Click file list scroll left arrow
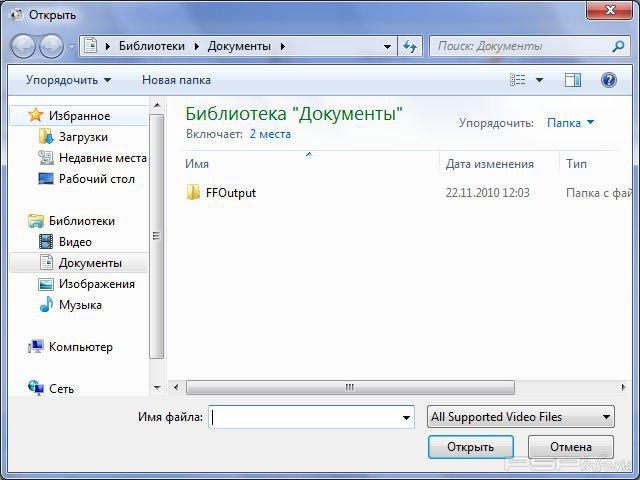 [176, 387]
